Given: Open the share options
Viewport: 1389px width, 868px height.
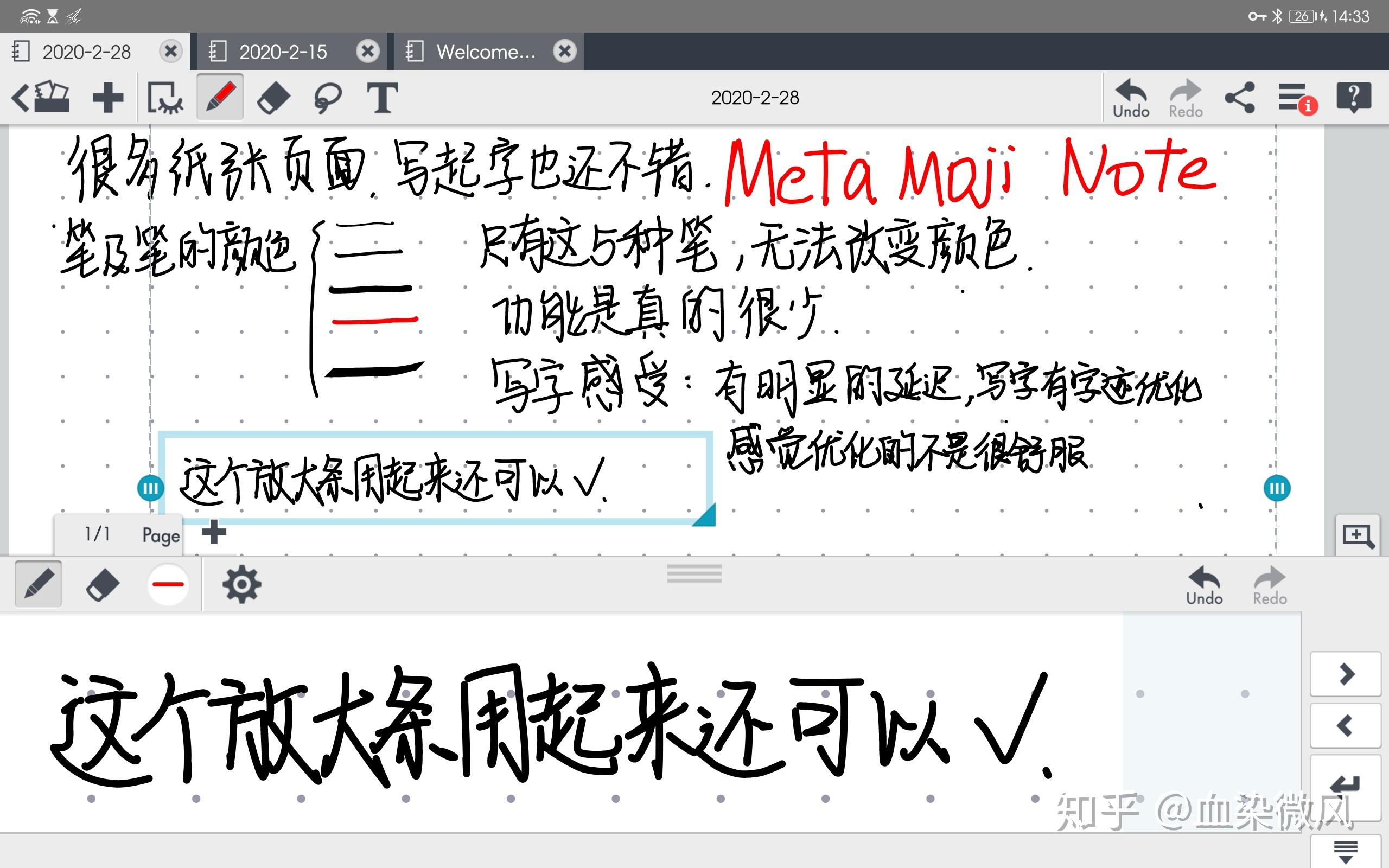Looking at the screenshot, I should pyautogui.click(x=1240, y=98).
